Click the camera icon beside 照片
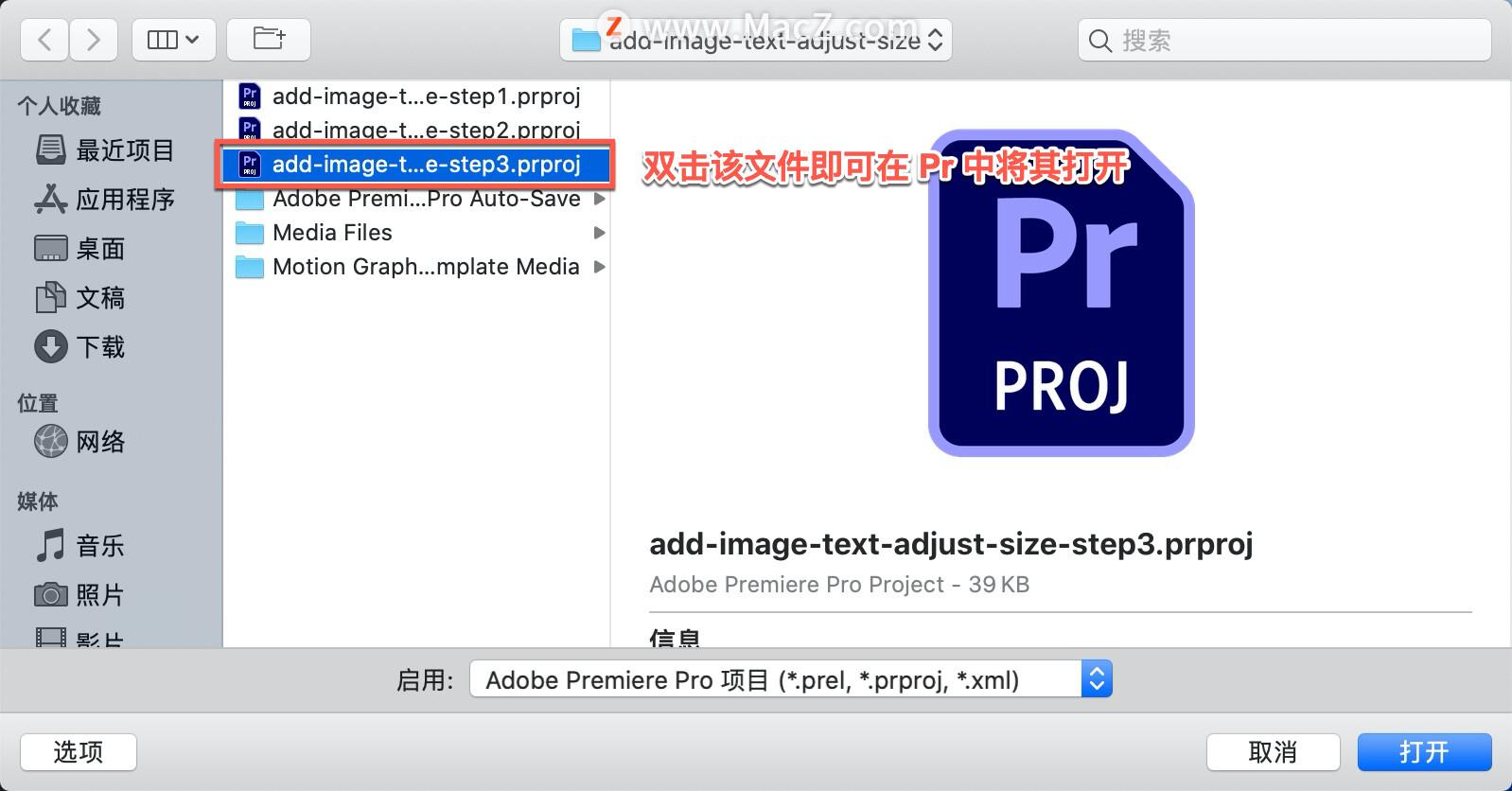Screen dimensions: 1512x791 [51, 595]
